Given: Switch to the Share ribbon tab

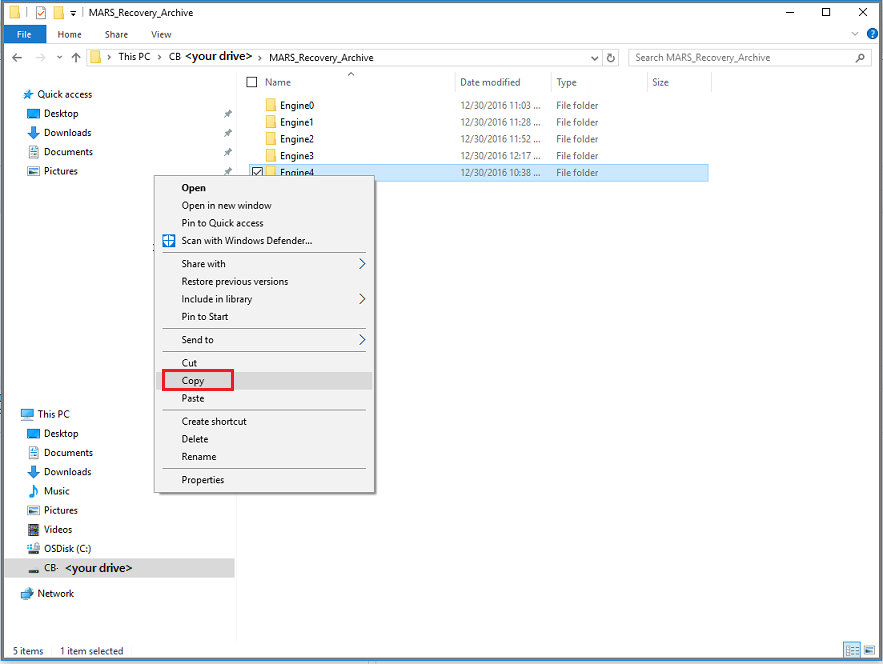Looking at the screenshot, I should pyautogui.click(x=116, y=33).
